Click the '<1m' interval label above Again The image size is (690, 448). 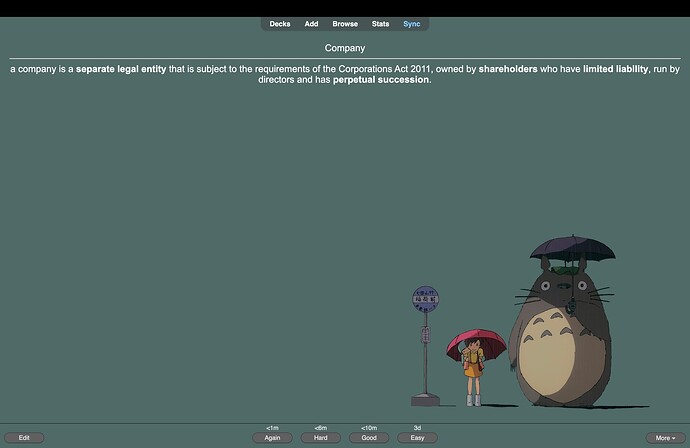[272, 428]
